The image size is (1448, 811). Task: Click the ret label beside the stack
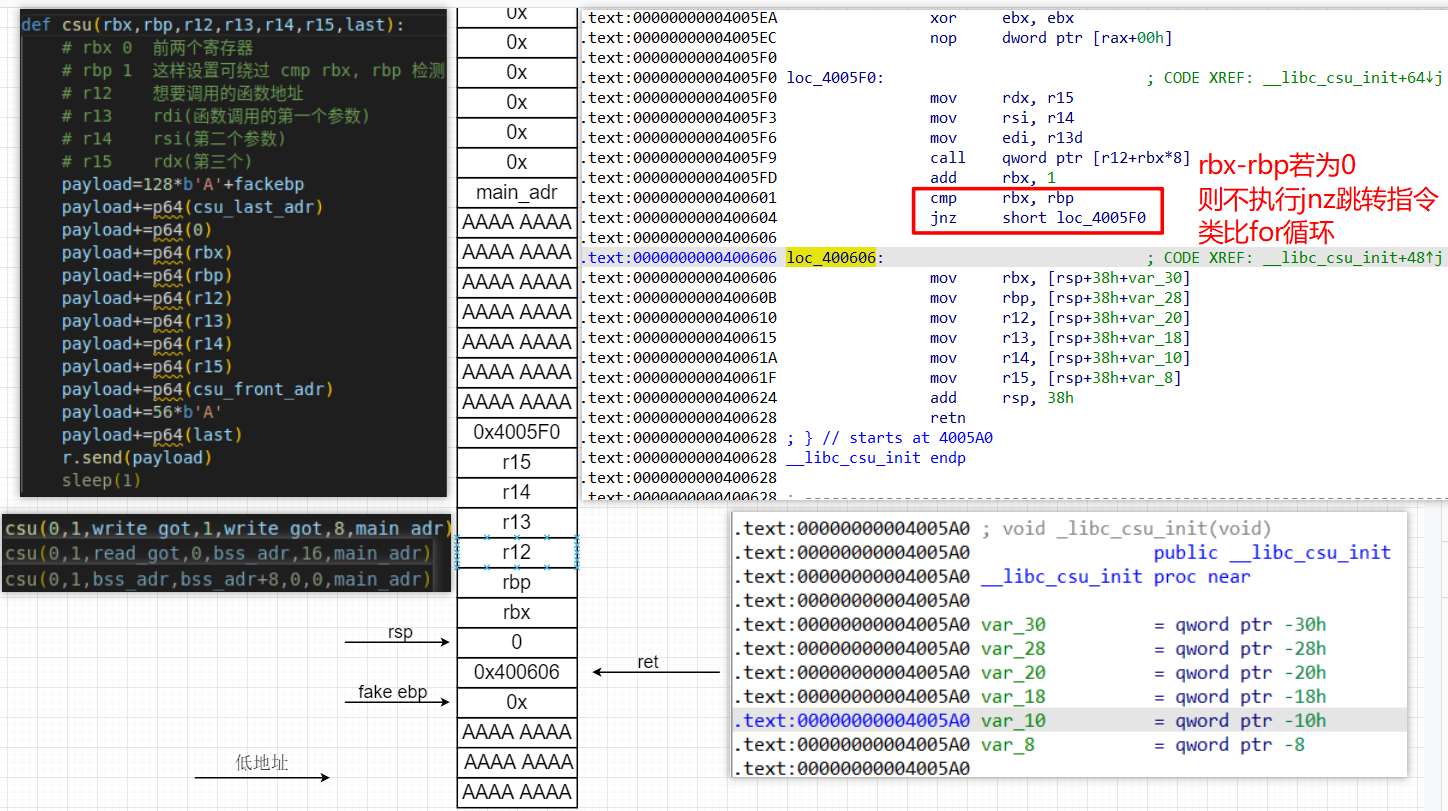pos(648,662)
